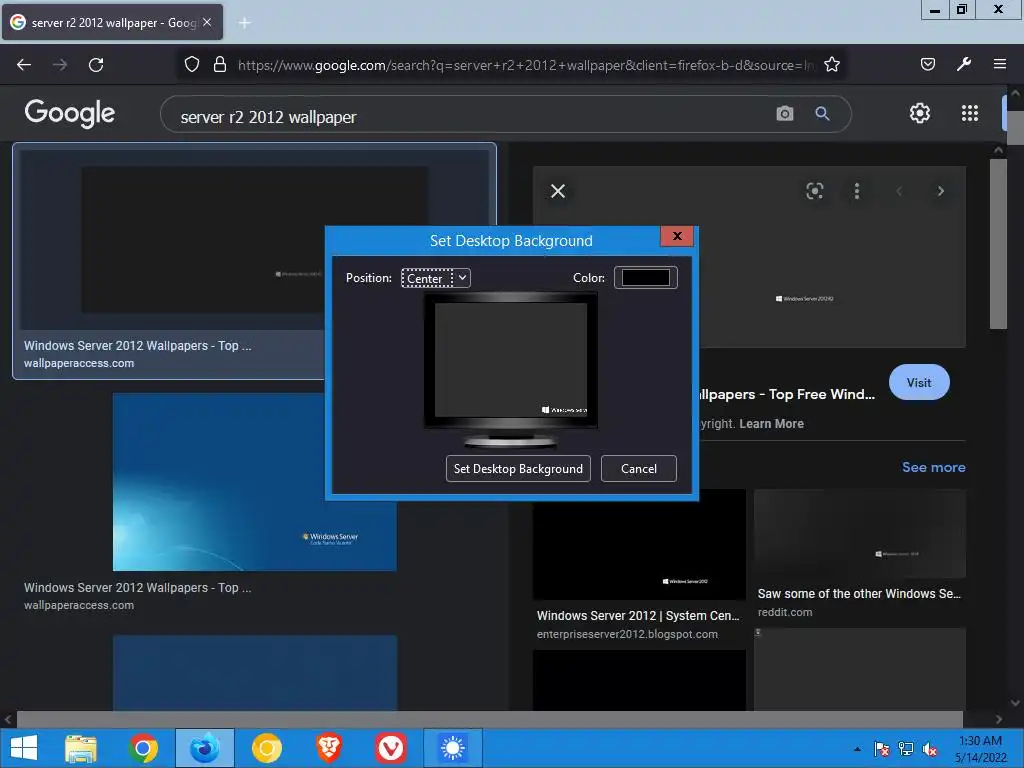Viewport: 1024px width, 768px height.
Task: Switch to Firefox in the taskbar
Action: (204, 748)
